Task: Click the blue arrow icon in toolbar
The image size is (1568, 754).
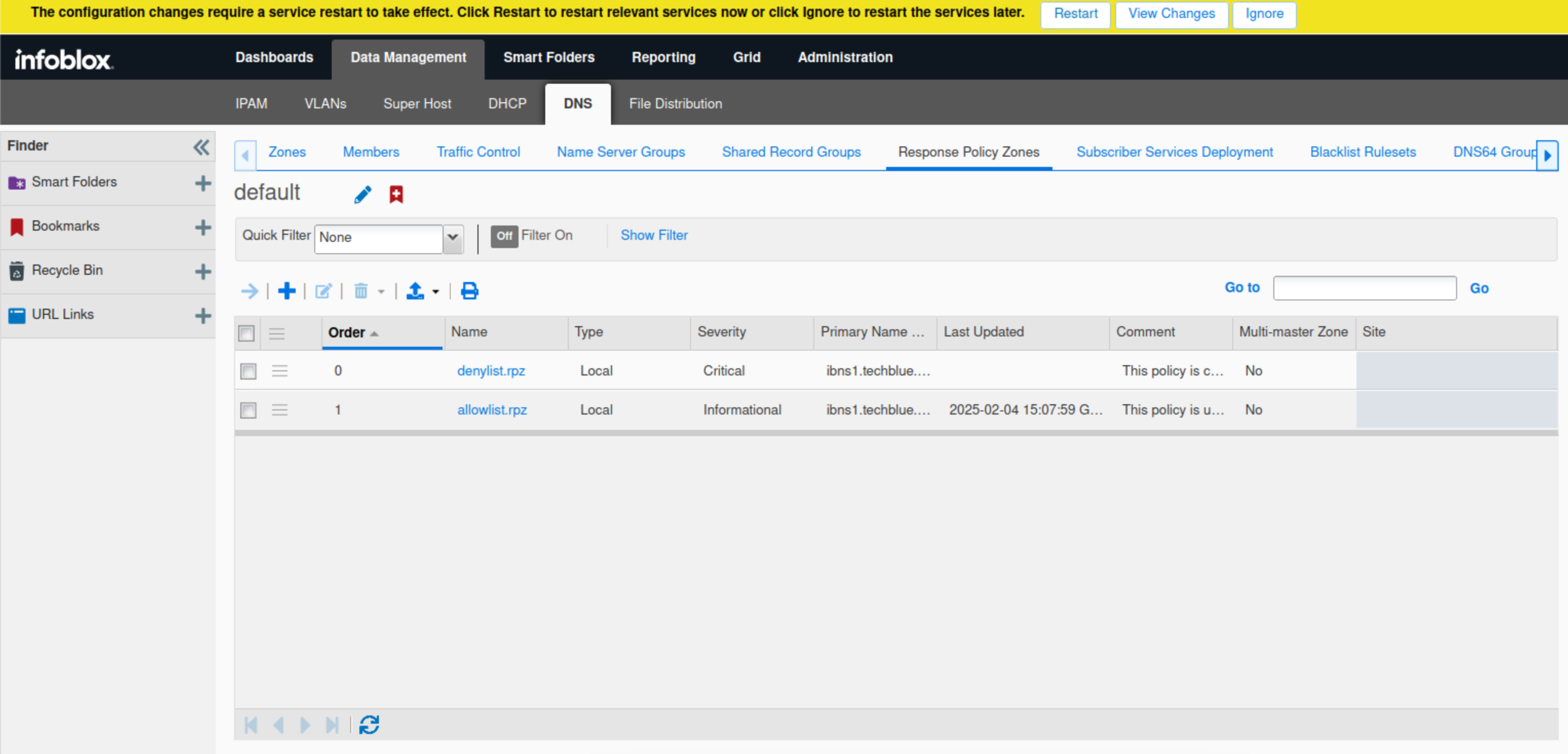Action: click(x=250, y=291)
